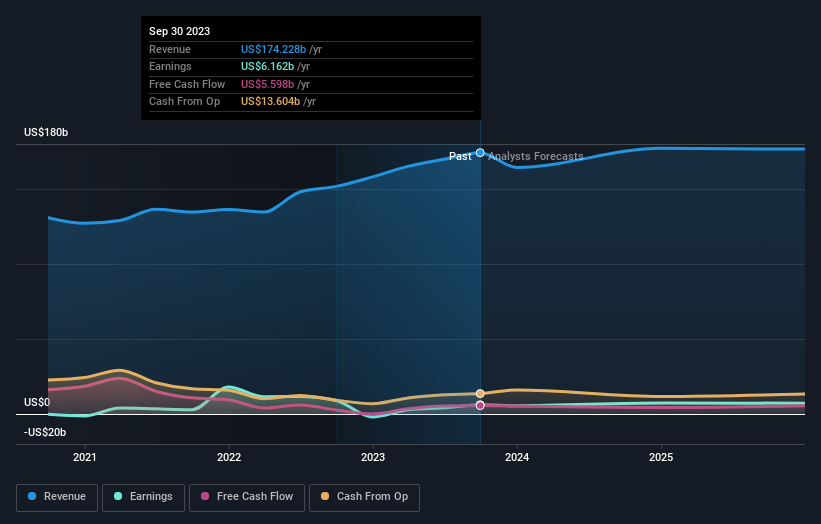Screen dimensions: 821x524
Task: Toggle the Revenue legend button
Action: click(x=57, y=497)
